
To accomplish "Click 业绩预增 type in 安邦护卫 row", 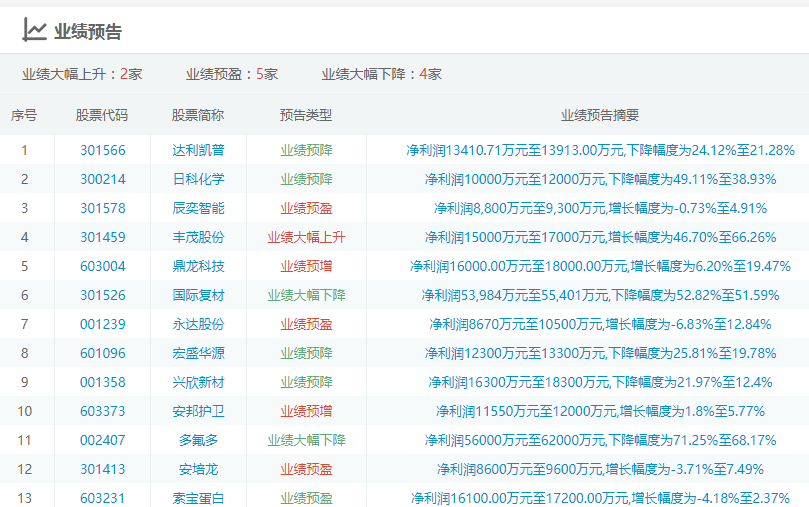I will (x=306, y=411).
